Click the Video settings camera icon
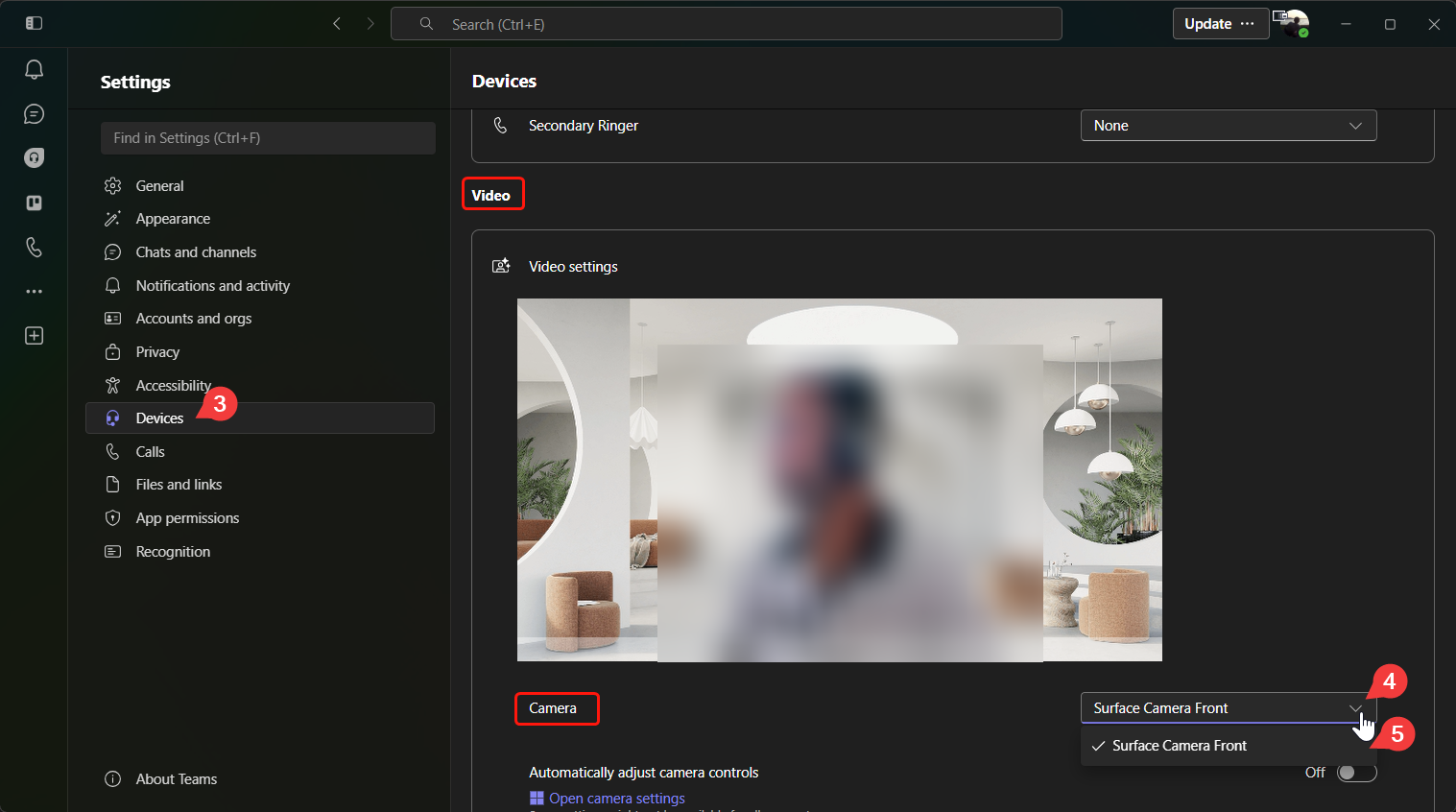The height and width of the screenshot is (812, 1456). [501, 266]
